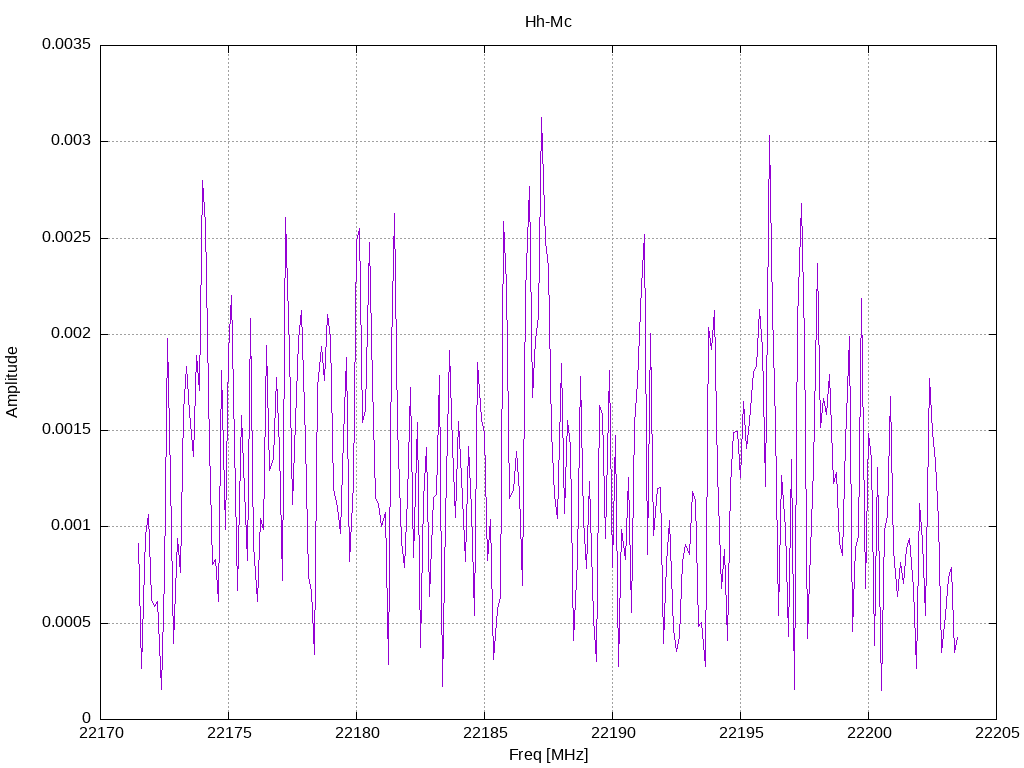Click the y-axis tick label 0.0005
Screen dimensions: 1024x768
67,622
